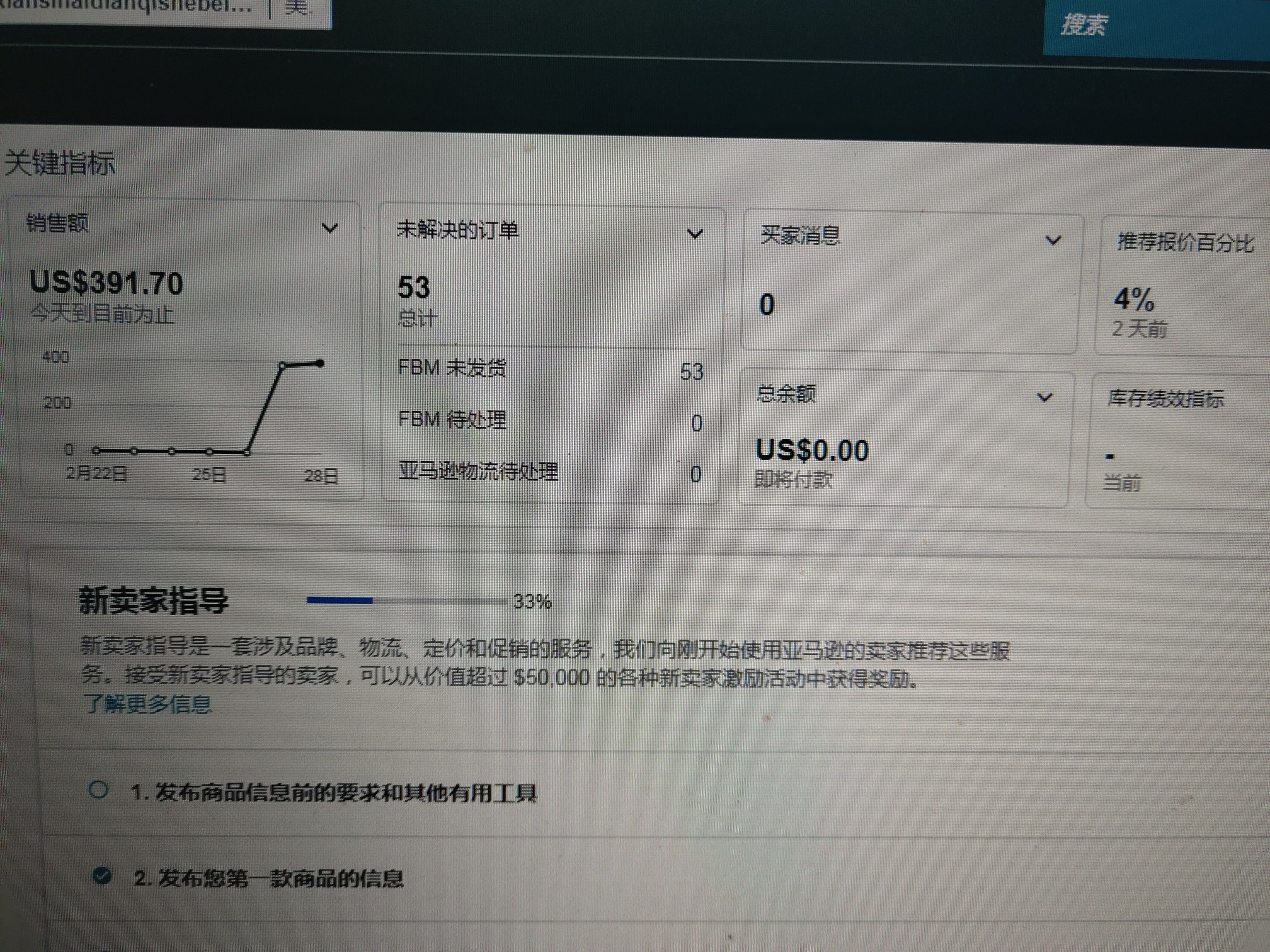Screen dimensions: 1270x952
Task: Click the buyer messages count 0
Action: point(767,305)
